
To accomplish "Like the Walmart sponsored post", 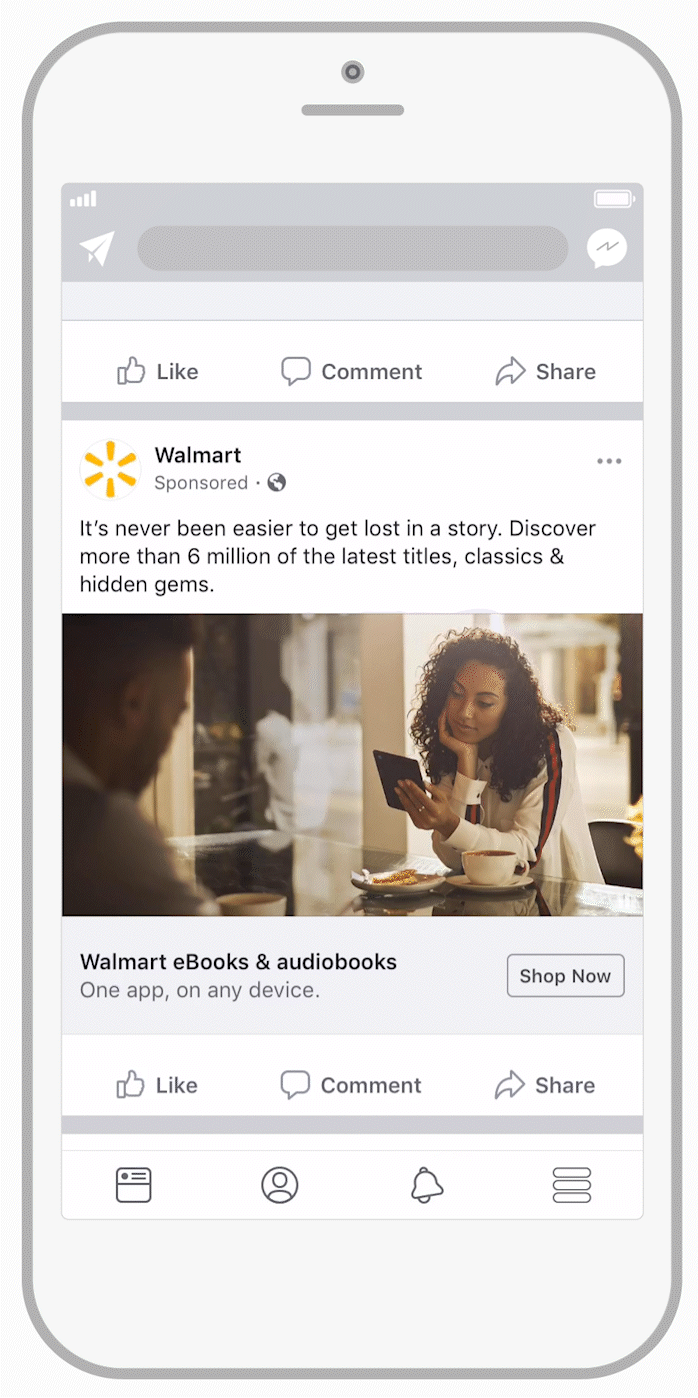I will tap(157, 1085).
